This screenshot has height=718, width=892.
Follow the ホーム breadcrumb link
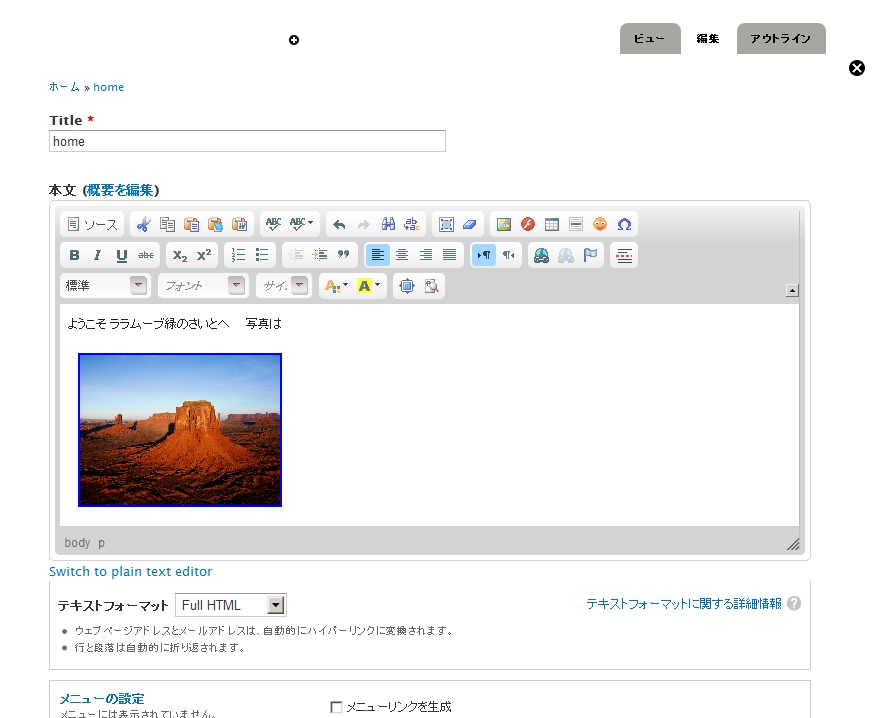64,87
